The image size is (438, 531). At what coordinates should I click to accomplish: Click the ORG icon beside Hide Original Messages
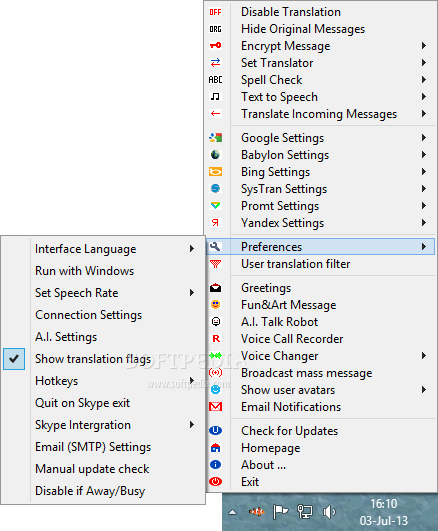(215, 29)
